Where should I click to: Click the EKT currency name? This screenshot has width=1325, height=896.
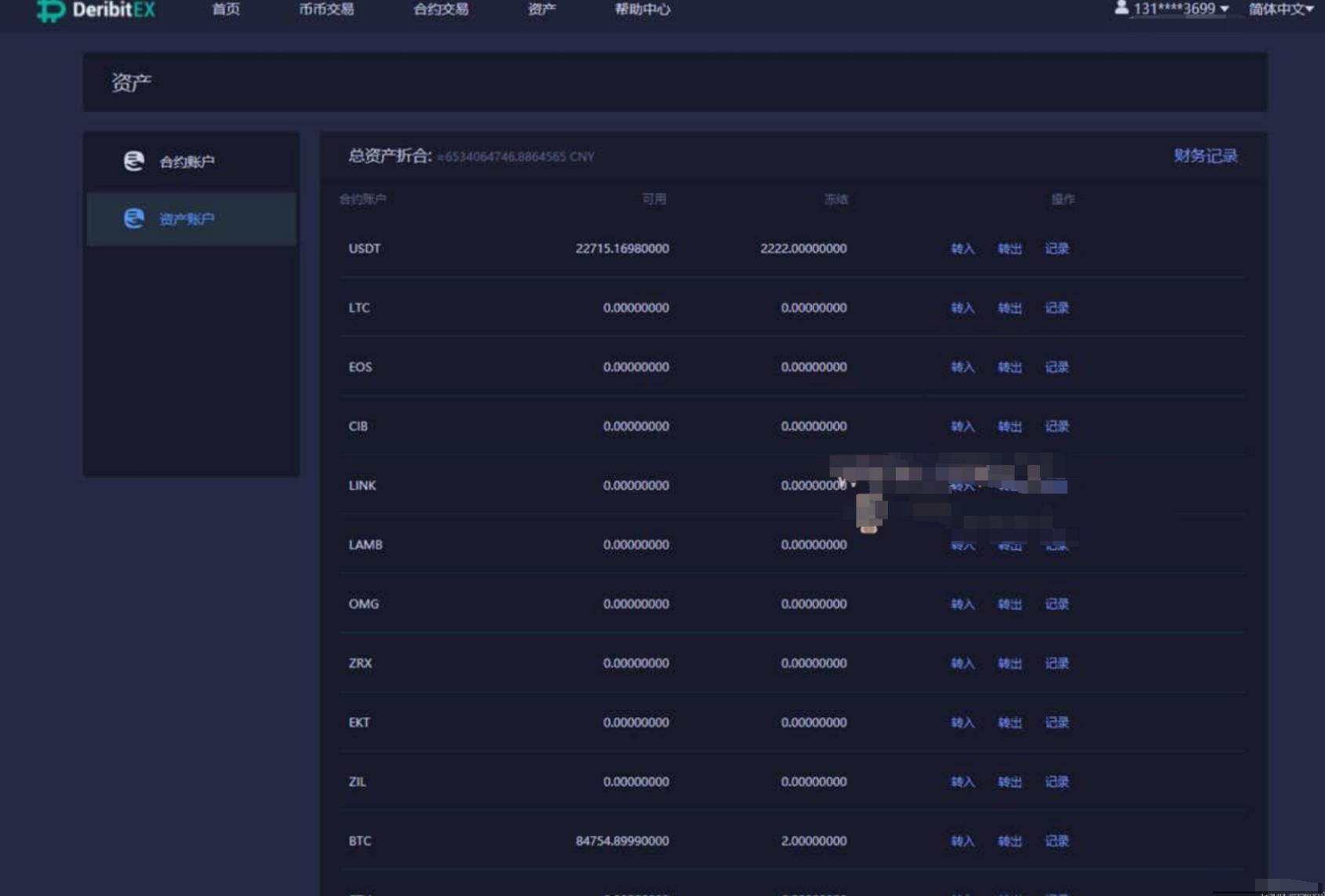pos(359,723)
